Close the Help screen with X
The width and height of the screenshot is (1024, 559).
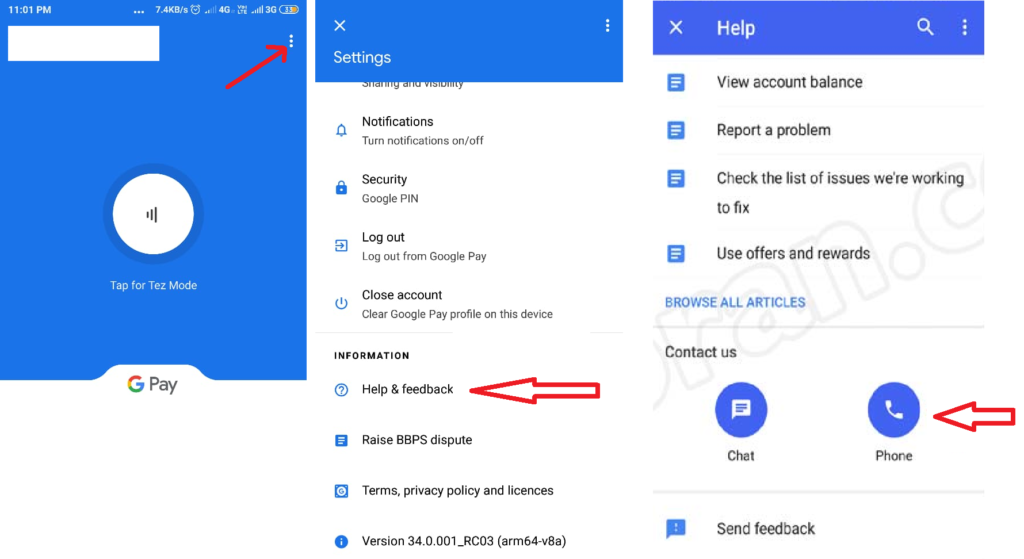click(676, 27)
